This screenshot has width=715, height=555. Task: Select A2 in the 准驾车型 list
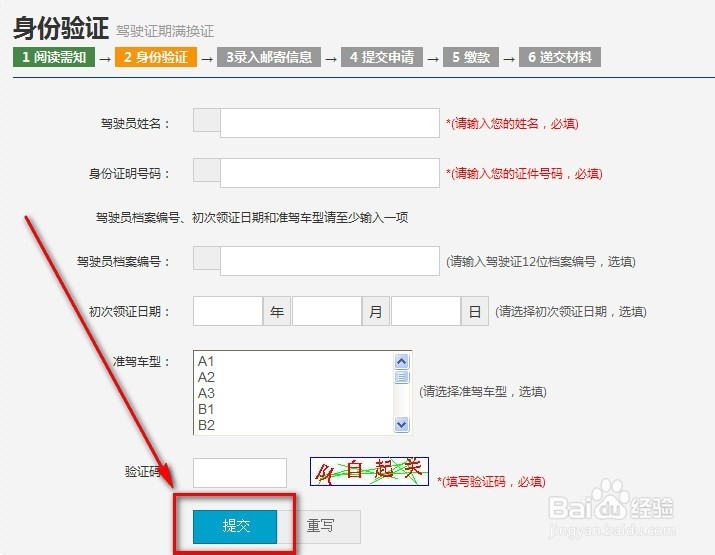coord(206,378)
